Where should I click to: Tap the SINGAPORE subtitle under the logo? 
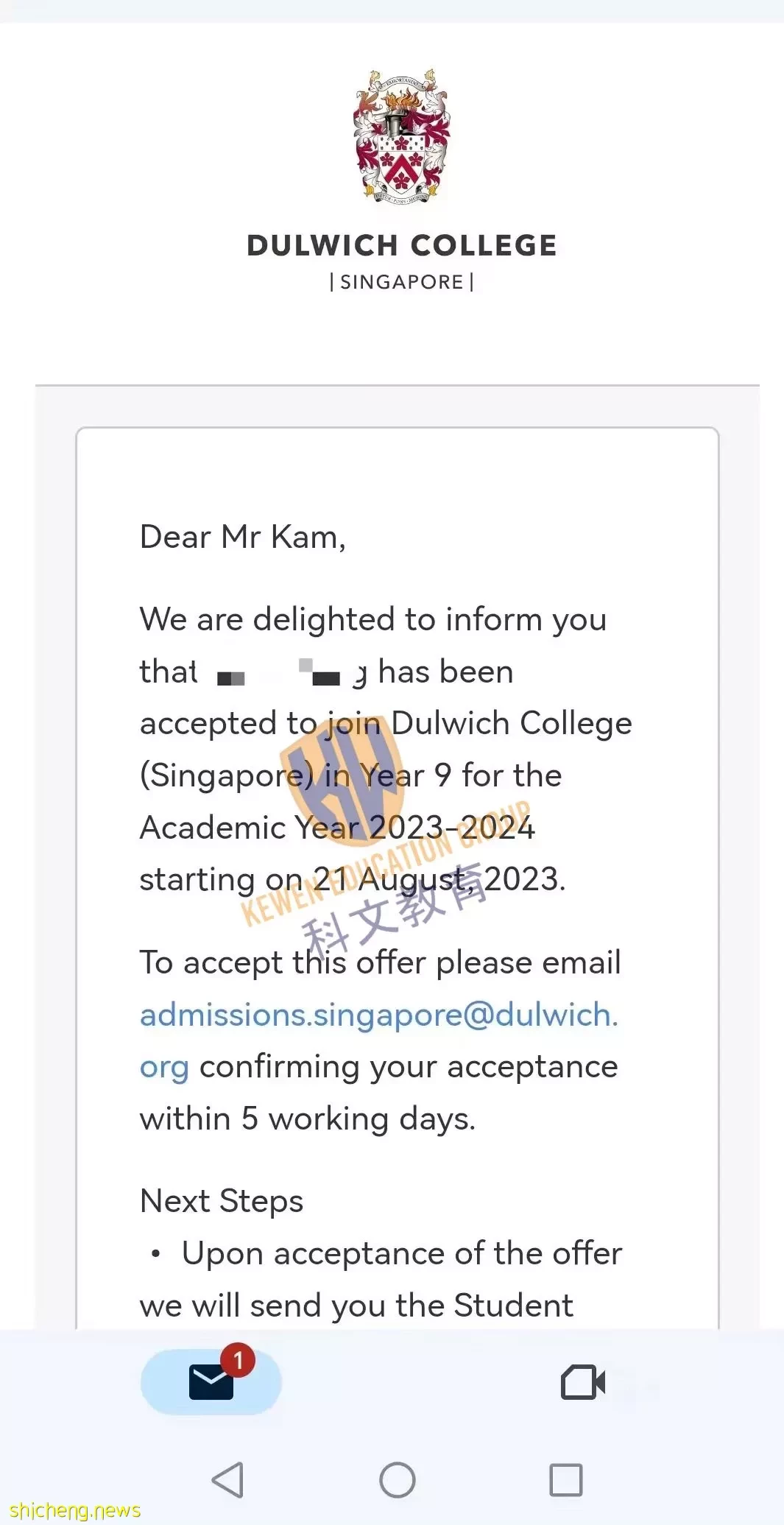(x=402, y=282)
